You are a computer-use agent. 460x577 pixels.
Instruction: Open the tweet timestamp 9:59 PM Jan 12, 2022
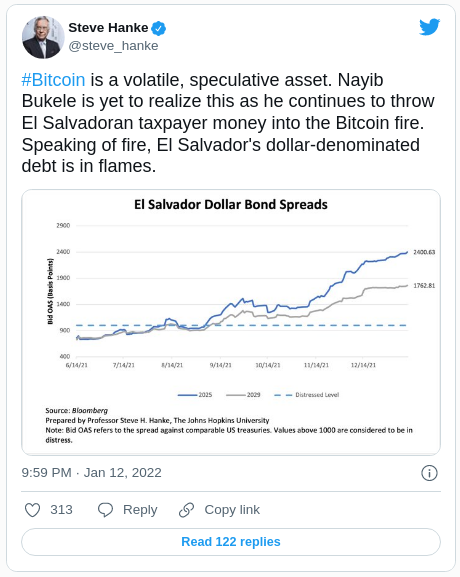(91, 472)
